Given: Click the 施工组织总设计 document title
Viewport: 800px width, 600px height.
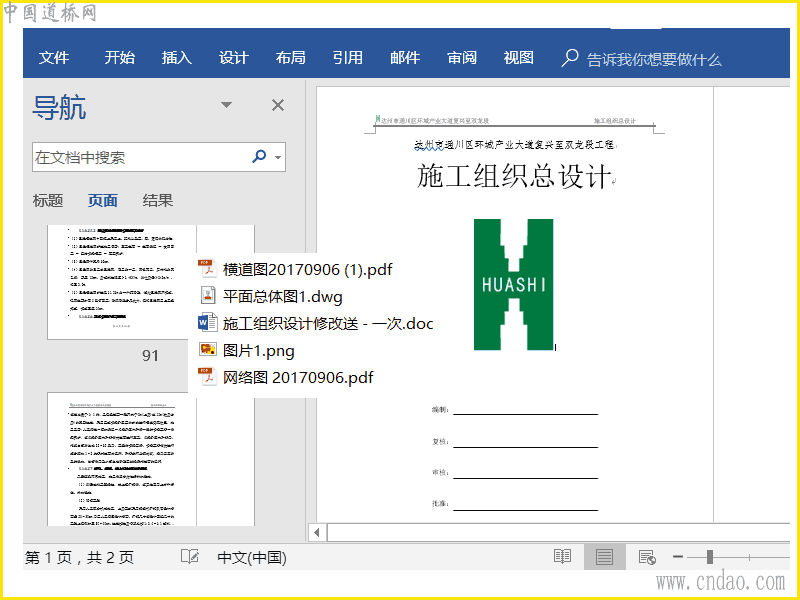Looking at the screenshot, I should pos(514,177).
